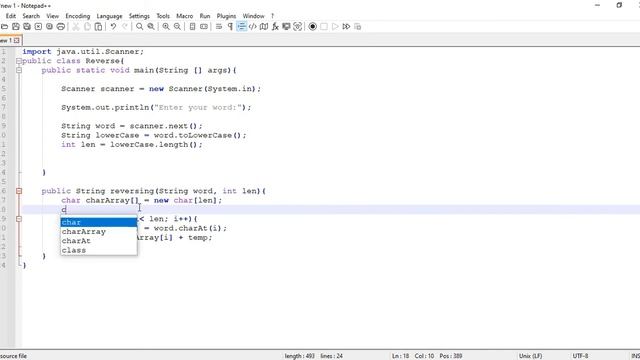Viewport: 640px width, 360px height.
Task: Close the 'new 1' document tab
Action: 17,40
